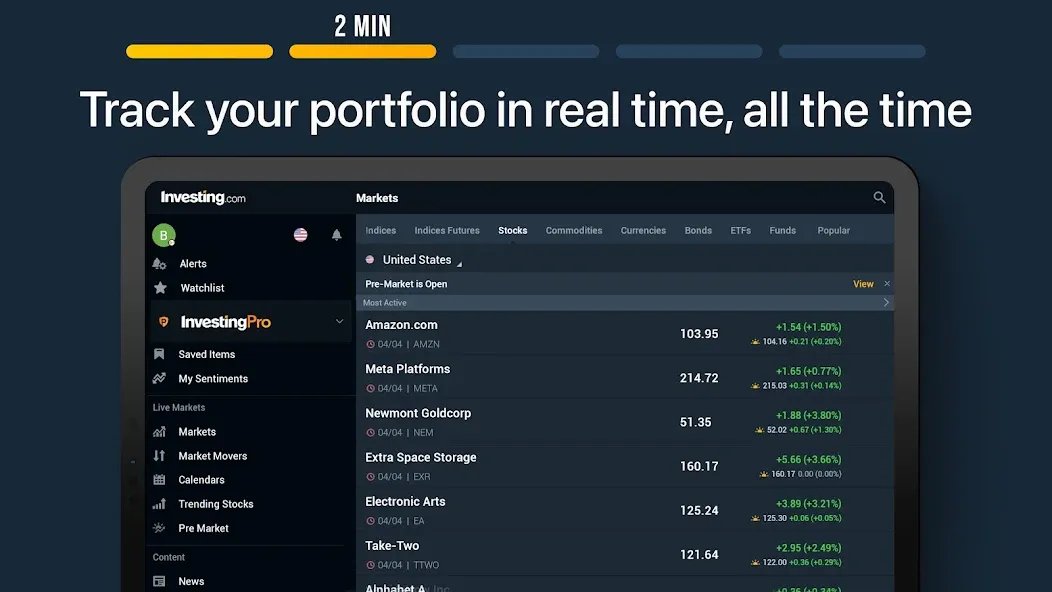The width and height of the screenshot is (1052, 592).
Task: Switch to the Popular tab
Action: pyautogui.click(x=833, y=230)
